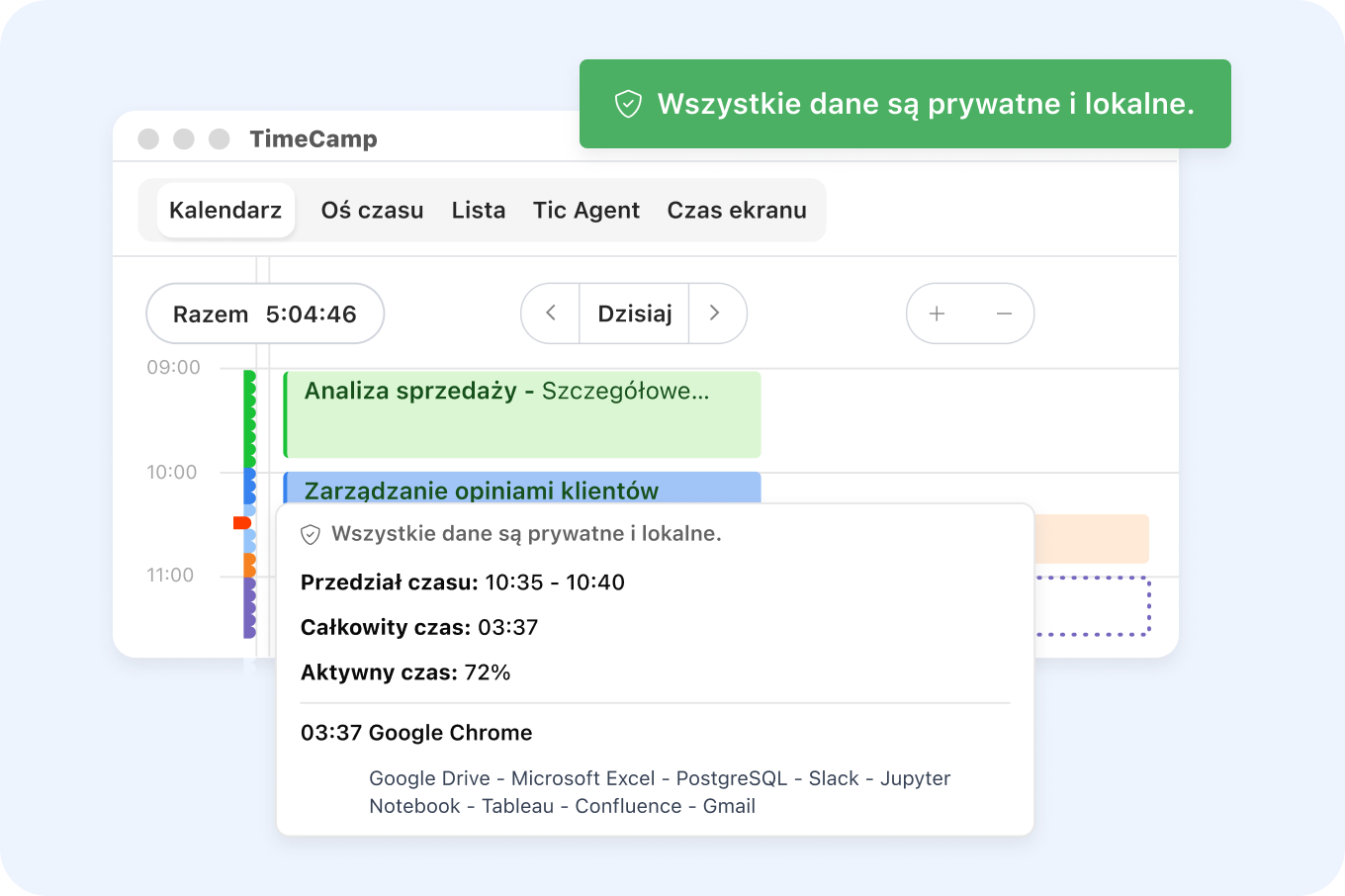Zoom out with the minus icon

tap(1004, 314)
